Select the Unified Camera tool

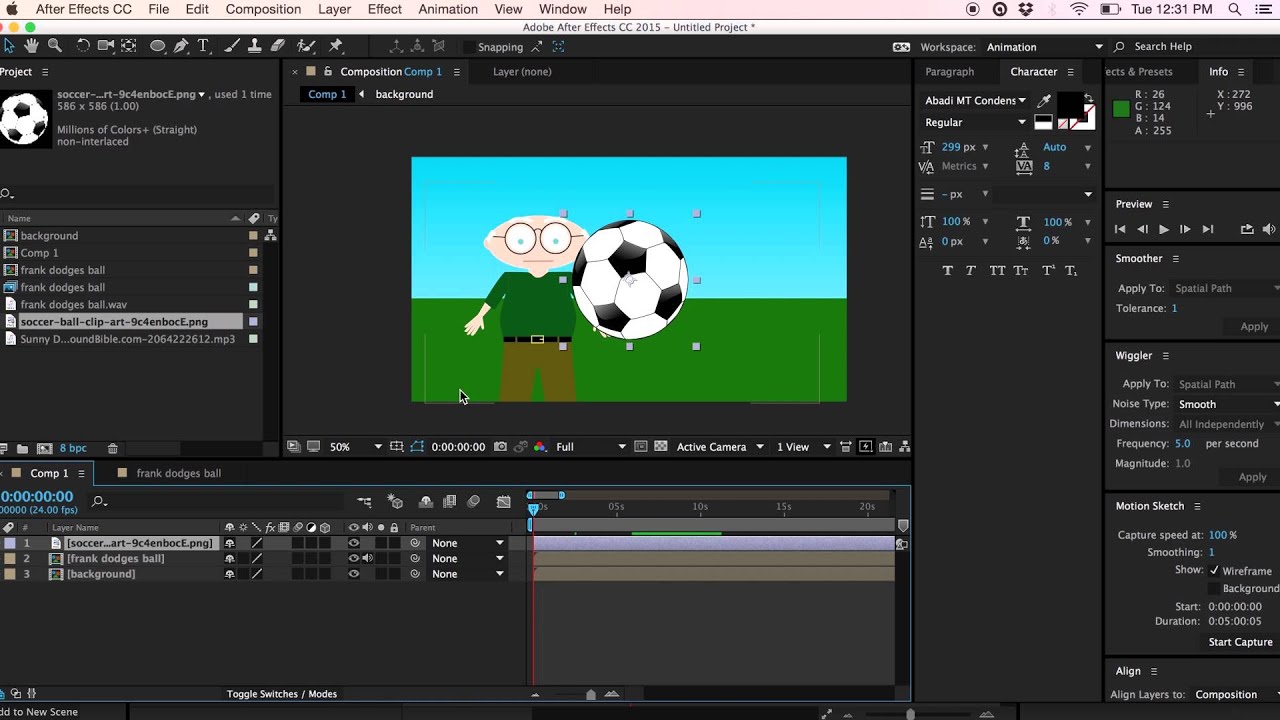coord(106,46)
